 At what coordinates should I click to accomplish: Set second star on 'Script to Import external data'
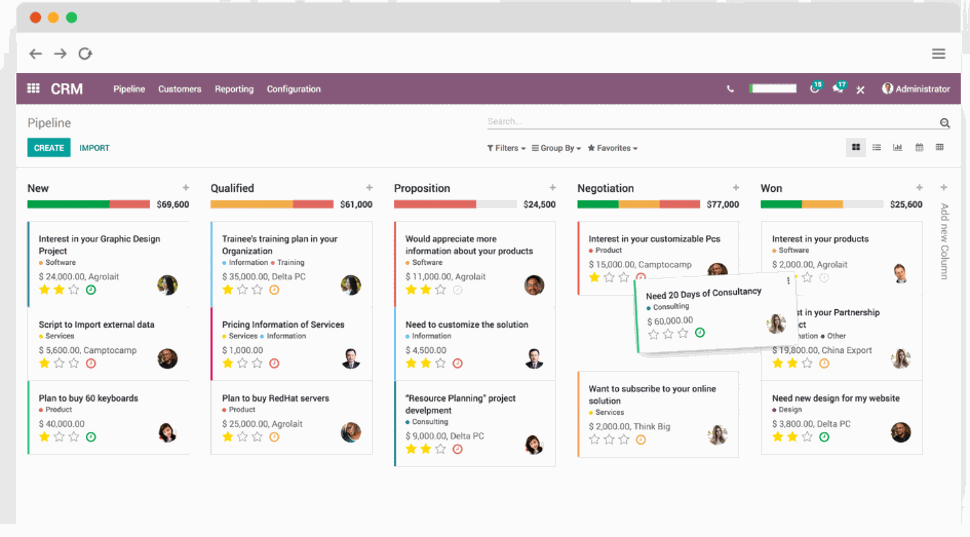click(59, 364)
